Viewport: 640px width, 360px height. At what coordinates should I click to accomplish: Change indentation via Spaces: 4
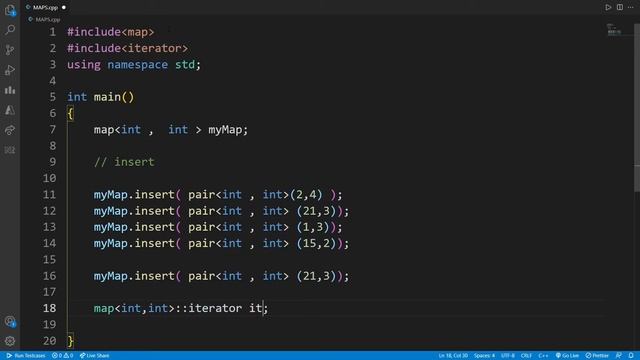pyautogui.click(x=484, y=356)
